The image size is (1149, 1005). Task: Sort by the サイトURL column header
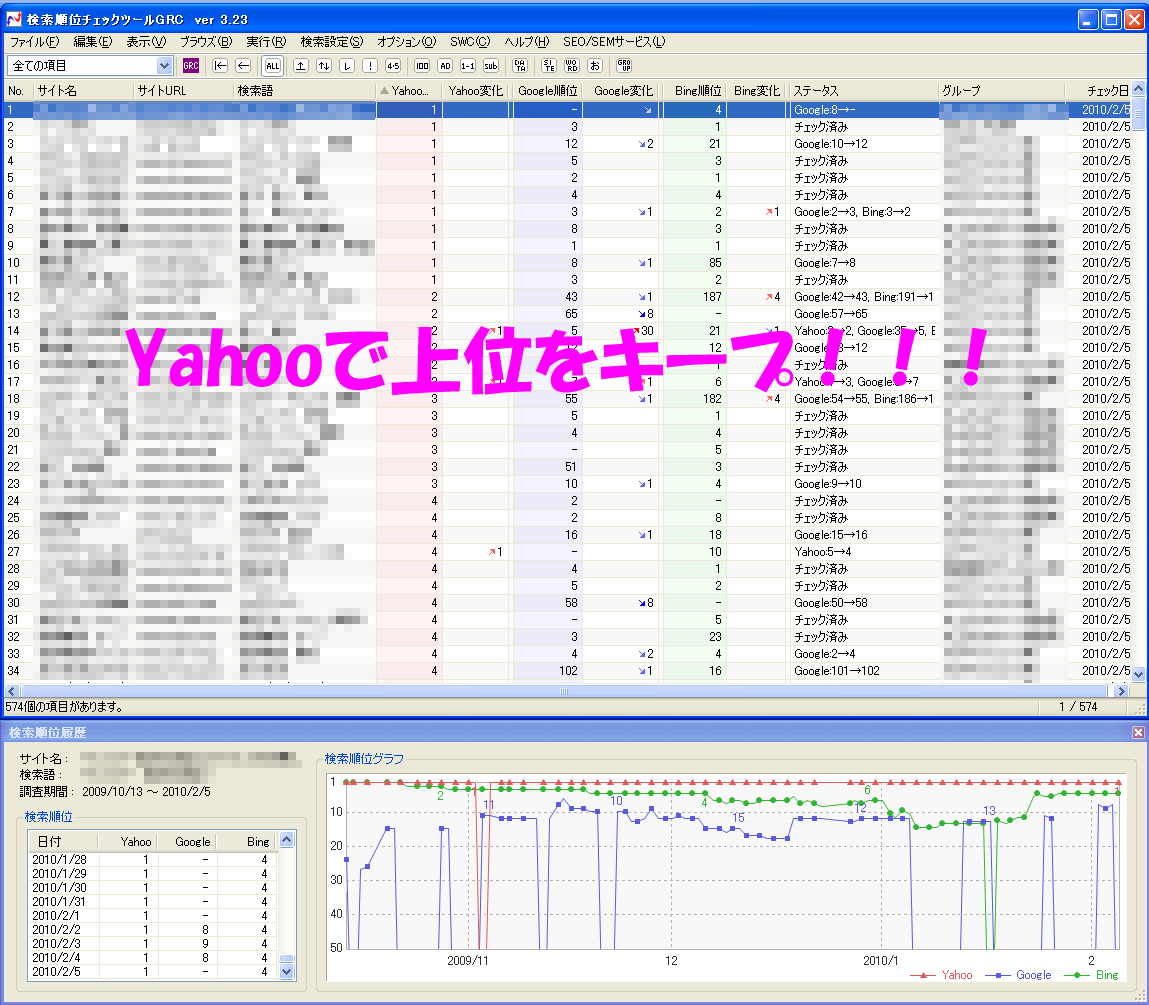[x=183, y=91]
